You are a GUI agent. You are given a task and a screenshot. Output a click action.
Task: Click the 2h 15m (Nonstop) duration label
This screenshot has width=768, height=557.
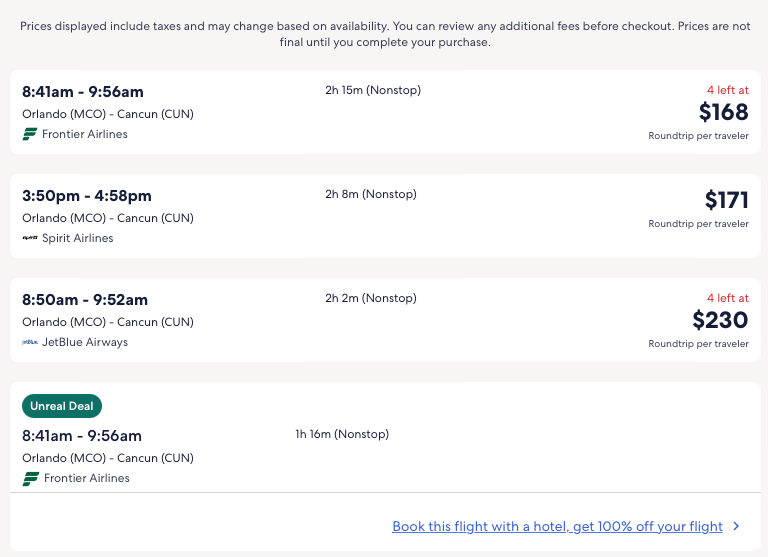(373, 90)
